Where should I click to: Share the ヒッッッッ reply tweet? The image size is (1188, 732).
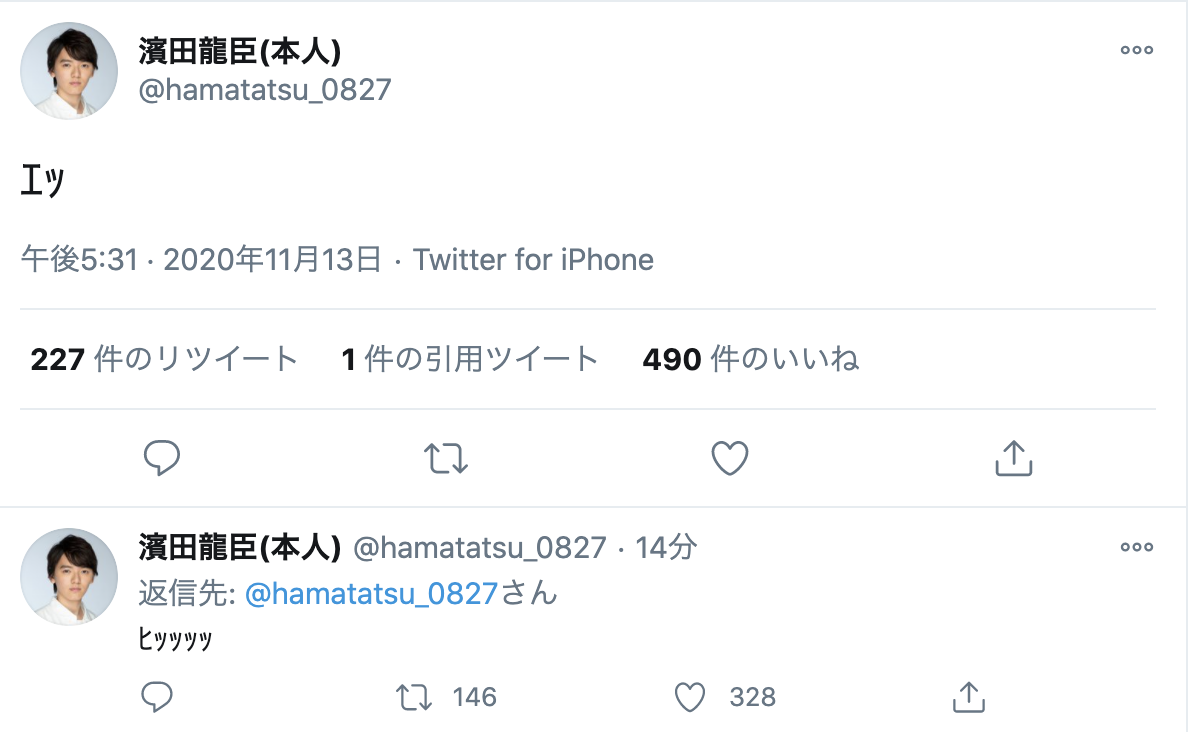(x=967, y=697)
